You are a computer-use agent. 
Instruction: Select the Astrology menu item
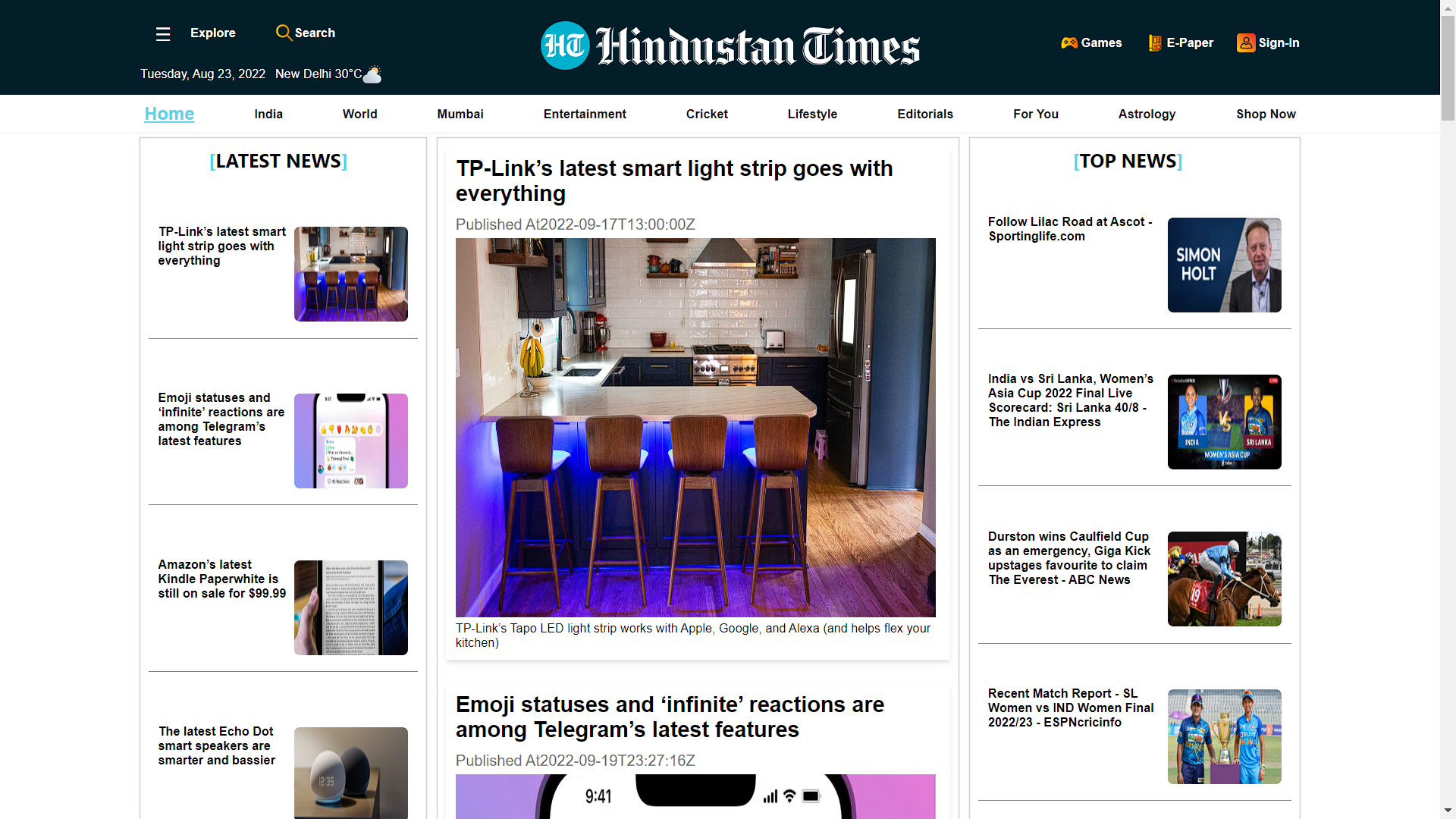coord(1146,115)
